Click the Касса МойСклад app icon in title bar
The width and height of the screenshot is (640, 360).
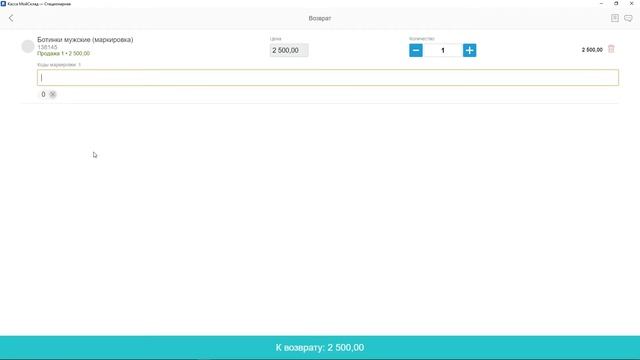pos(3,4)
